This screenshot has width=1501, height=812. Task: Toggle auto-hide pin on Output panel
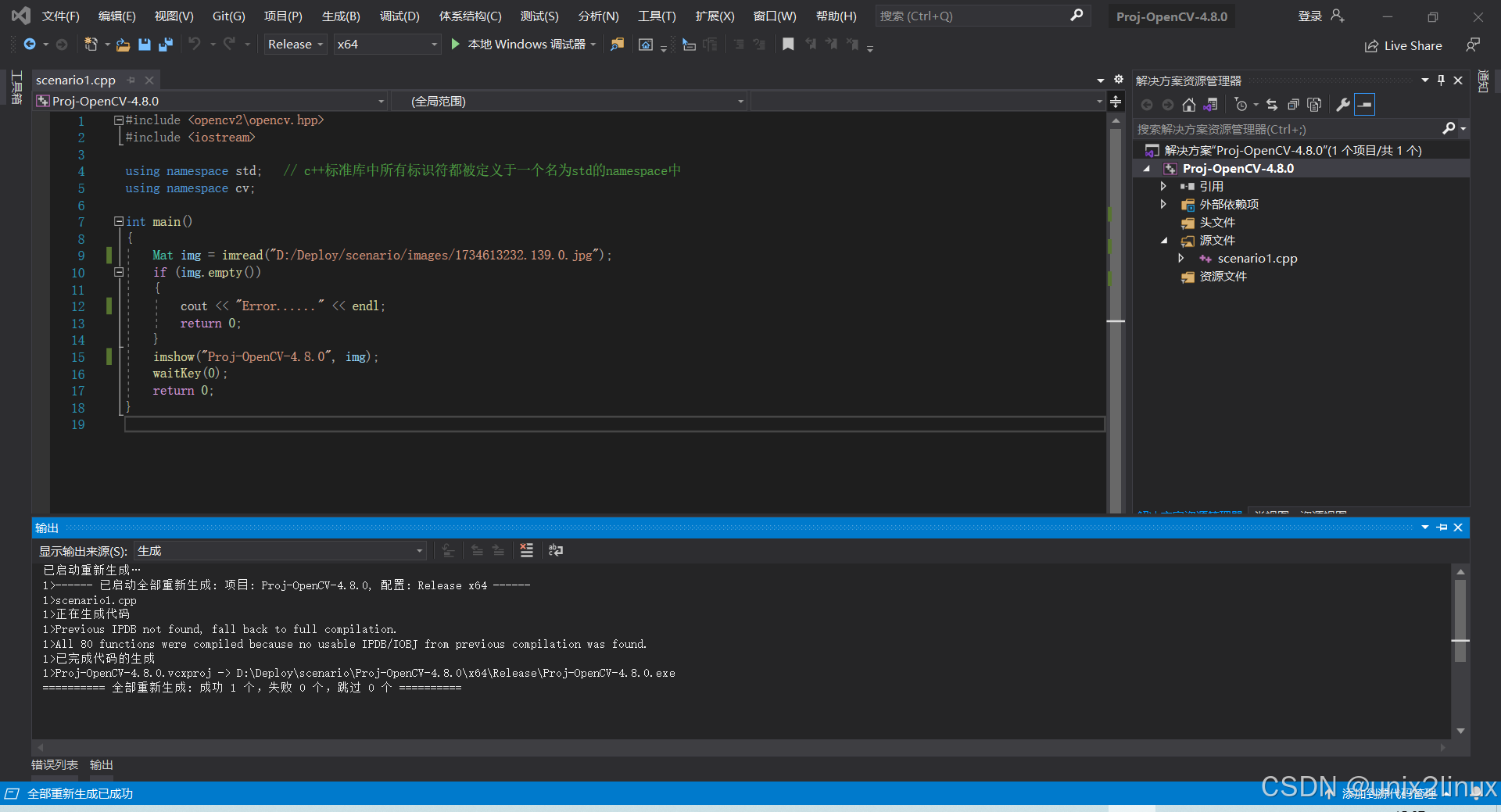tap(1442, 528)
